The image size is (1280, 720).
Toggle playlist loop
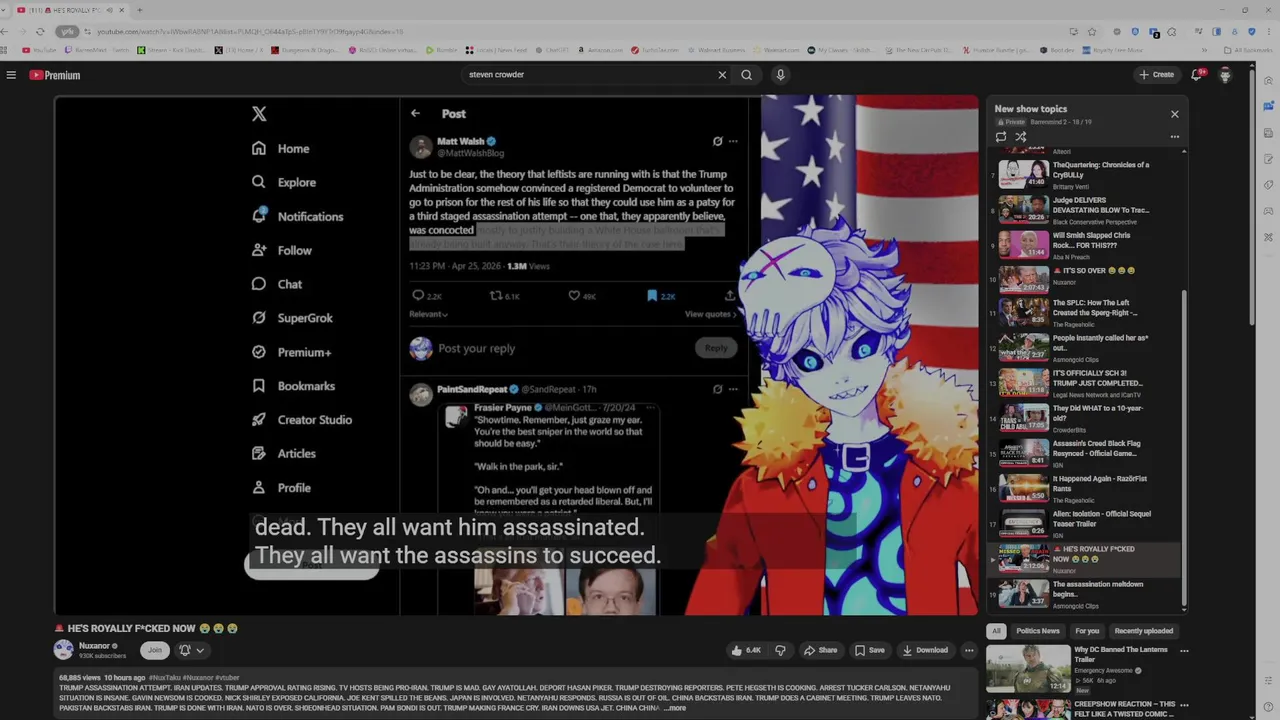coord(1001,137)
